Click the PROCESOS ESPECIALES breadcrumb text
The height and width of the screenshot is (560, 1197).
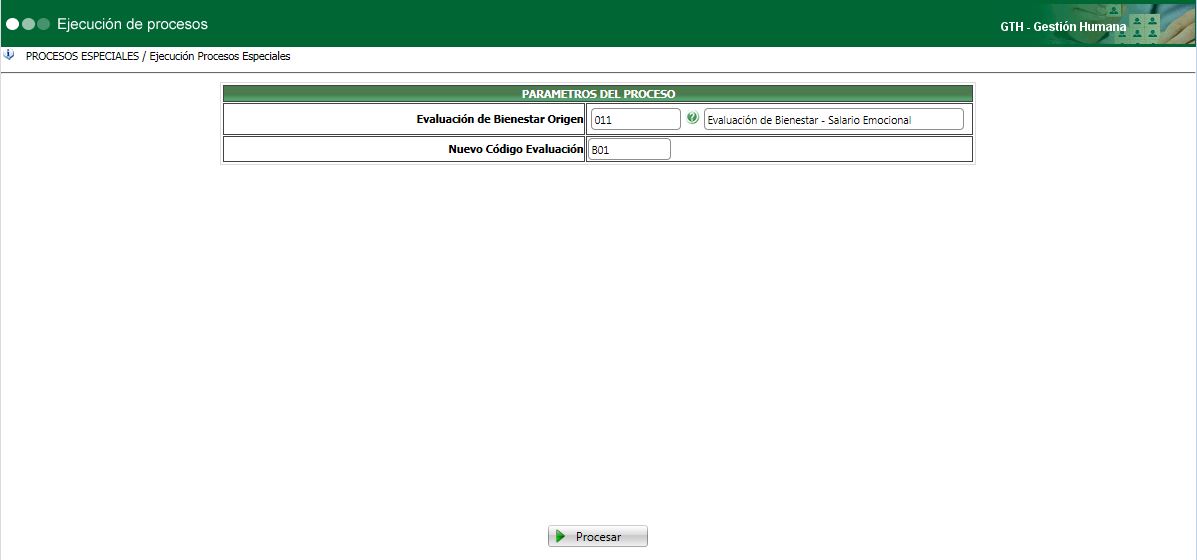pos(82,56)
